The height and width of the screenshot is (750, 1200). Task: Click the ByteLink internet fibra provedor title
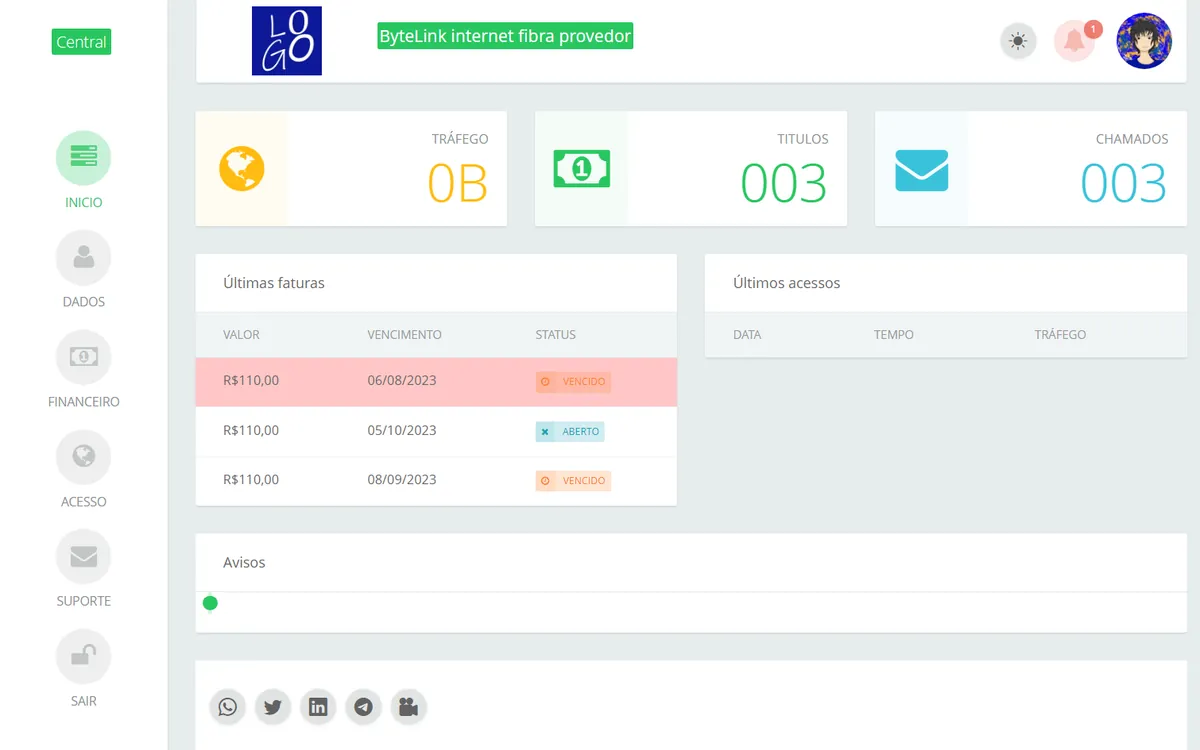click(505, 36)
